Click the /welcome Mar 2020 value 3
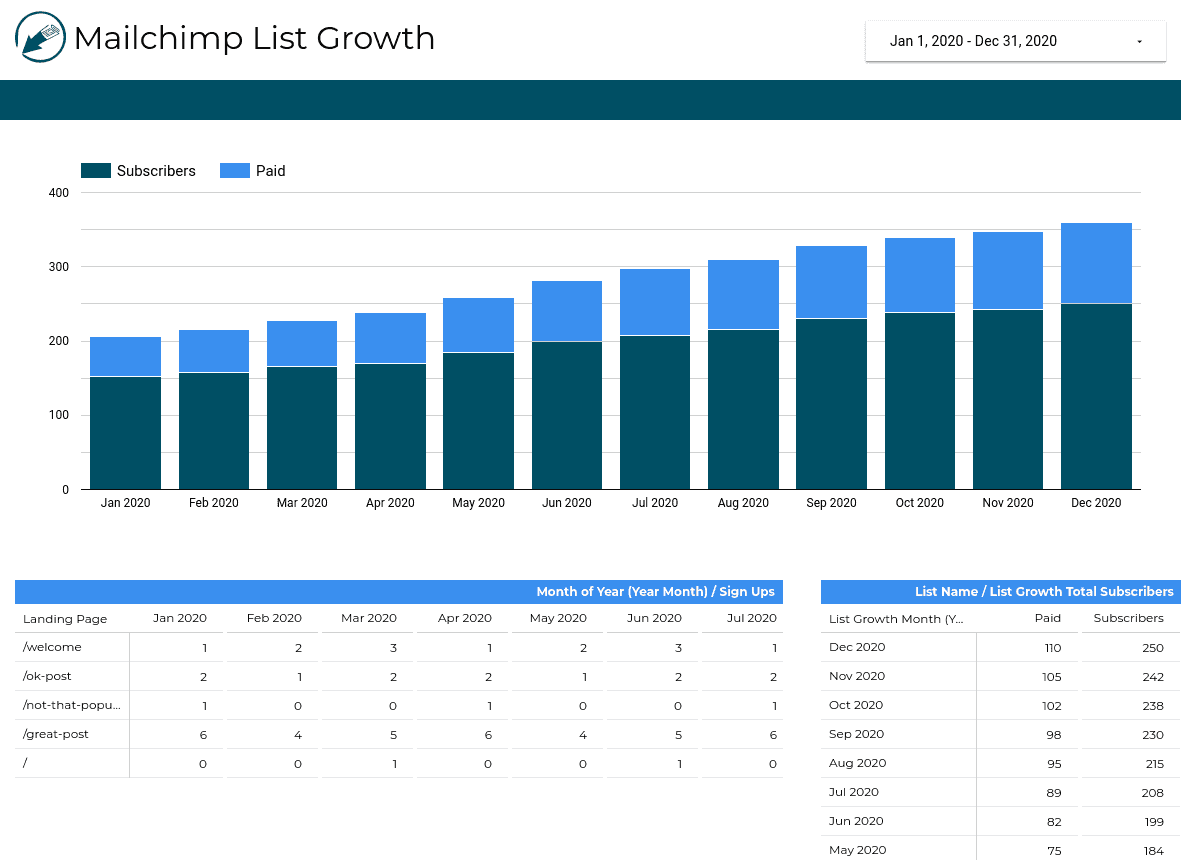 pos(393,648)
